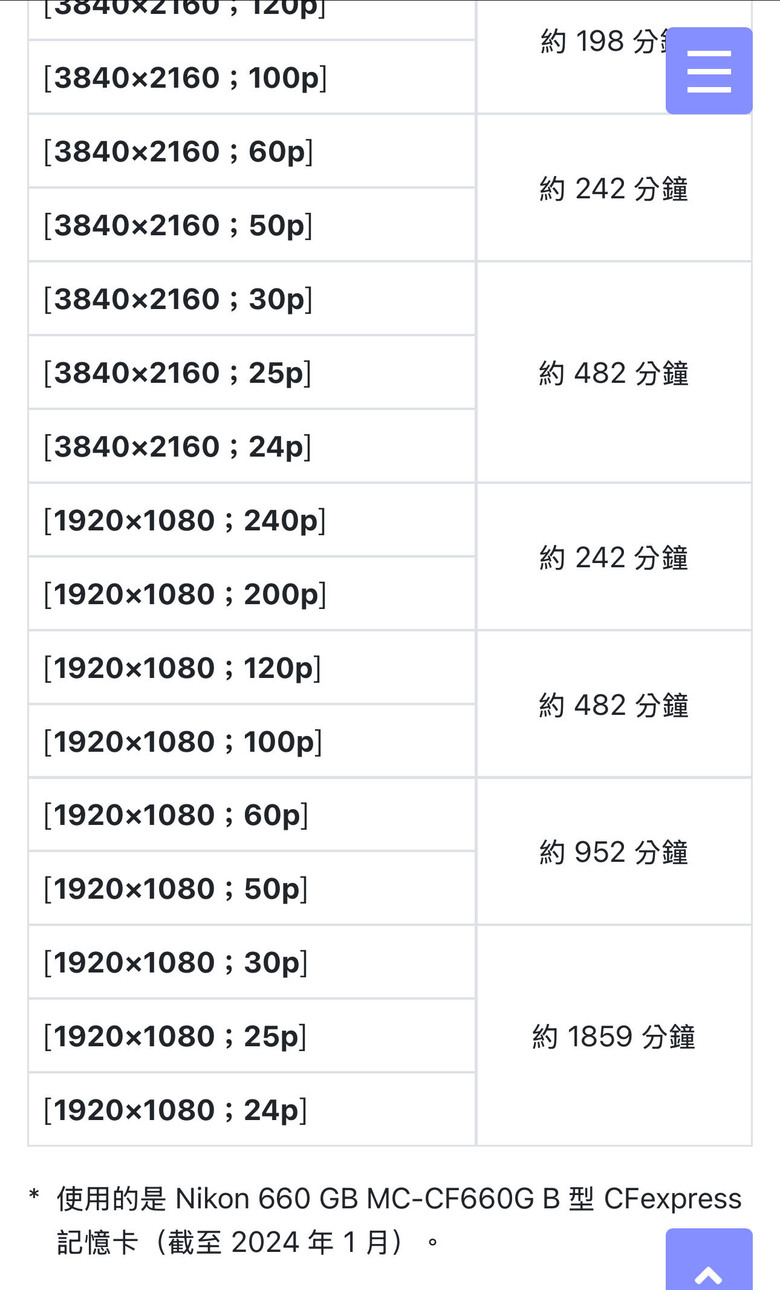Click the Nikon MC-CF660G footnote text
Viewport: 780px width, 1290px height.
398,1220
